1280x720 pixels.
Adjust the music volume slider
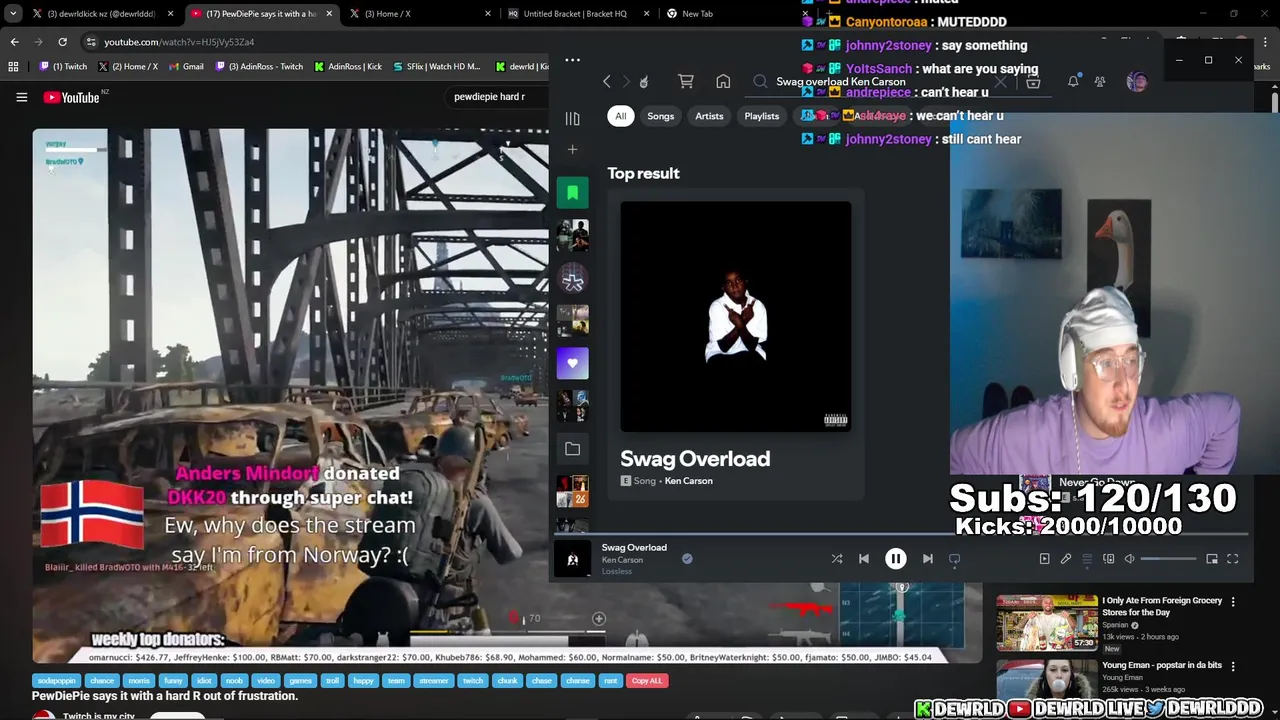(1168, 559)
